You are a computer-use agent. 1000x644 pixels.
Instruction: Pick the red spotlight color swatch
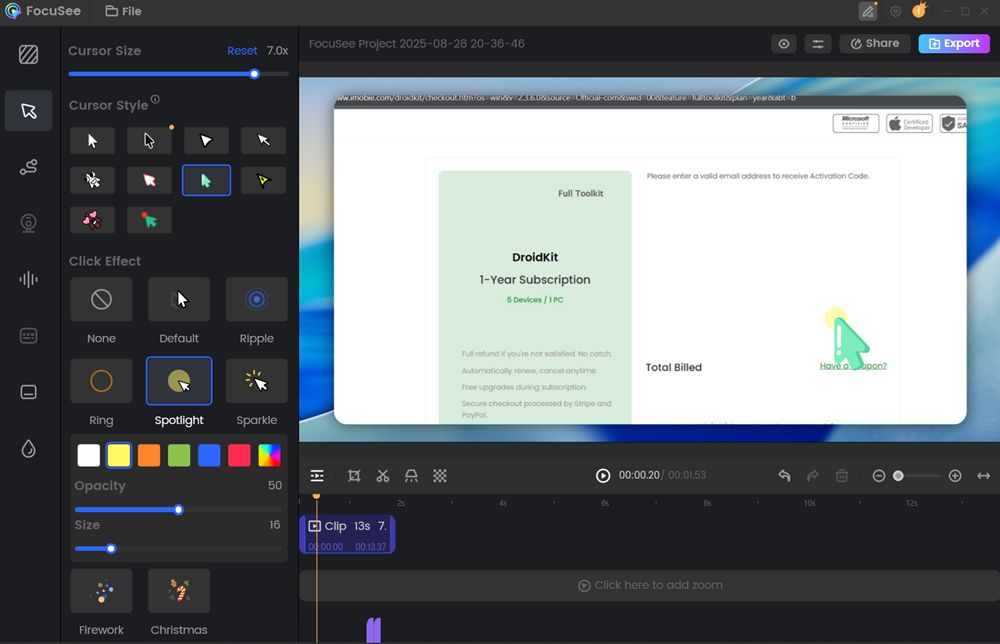[x=239, y=455]
